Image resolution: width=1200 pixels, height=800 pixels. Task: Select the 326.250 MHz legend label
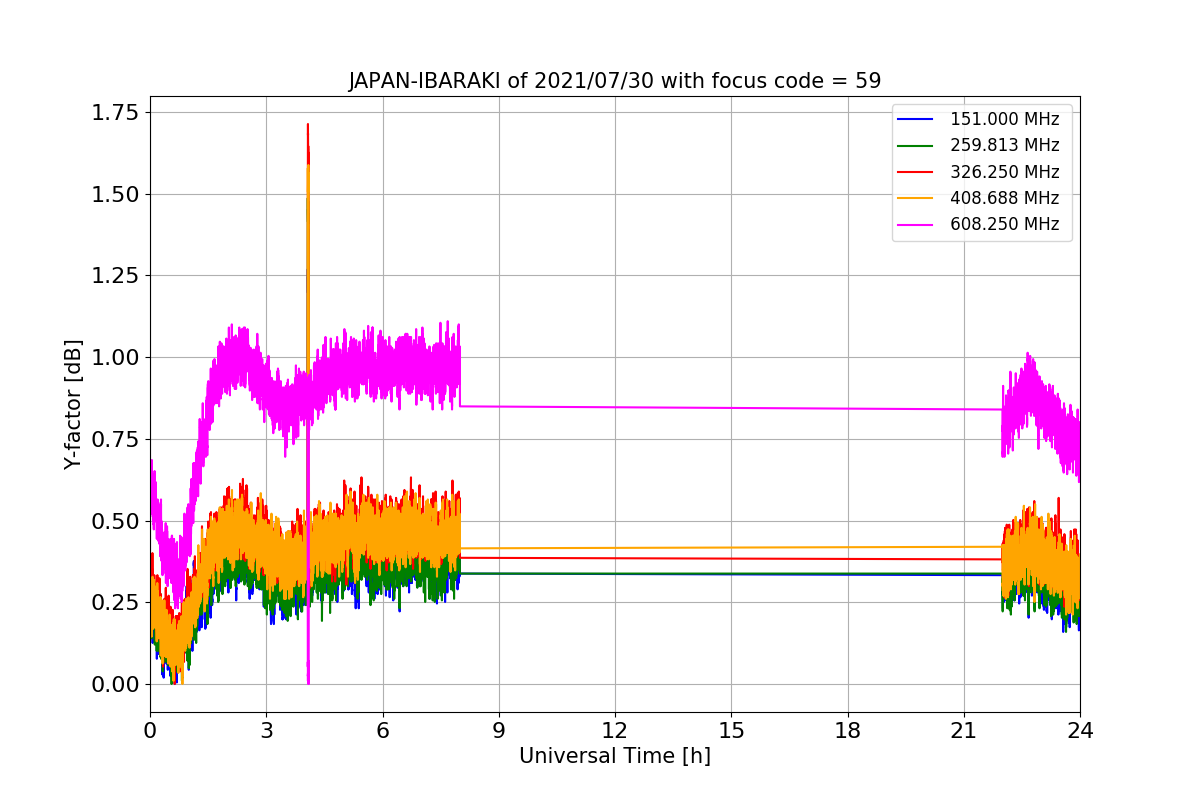tap(1004, 172)
